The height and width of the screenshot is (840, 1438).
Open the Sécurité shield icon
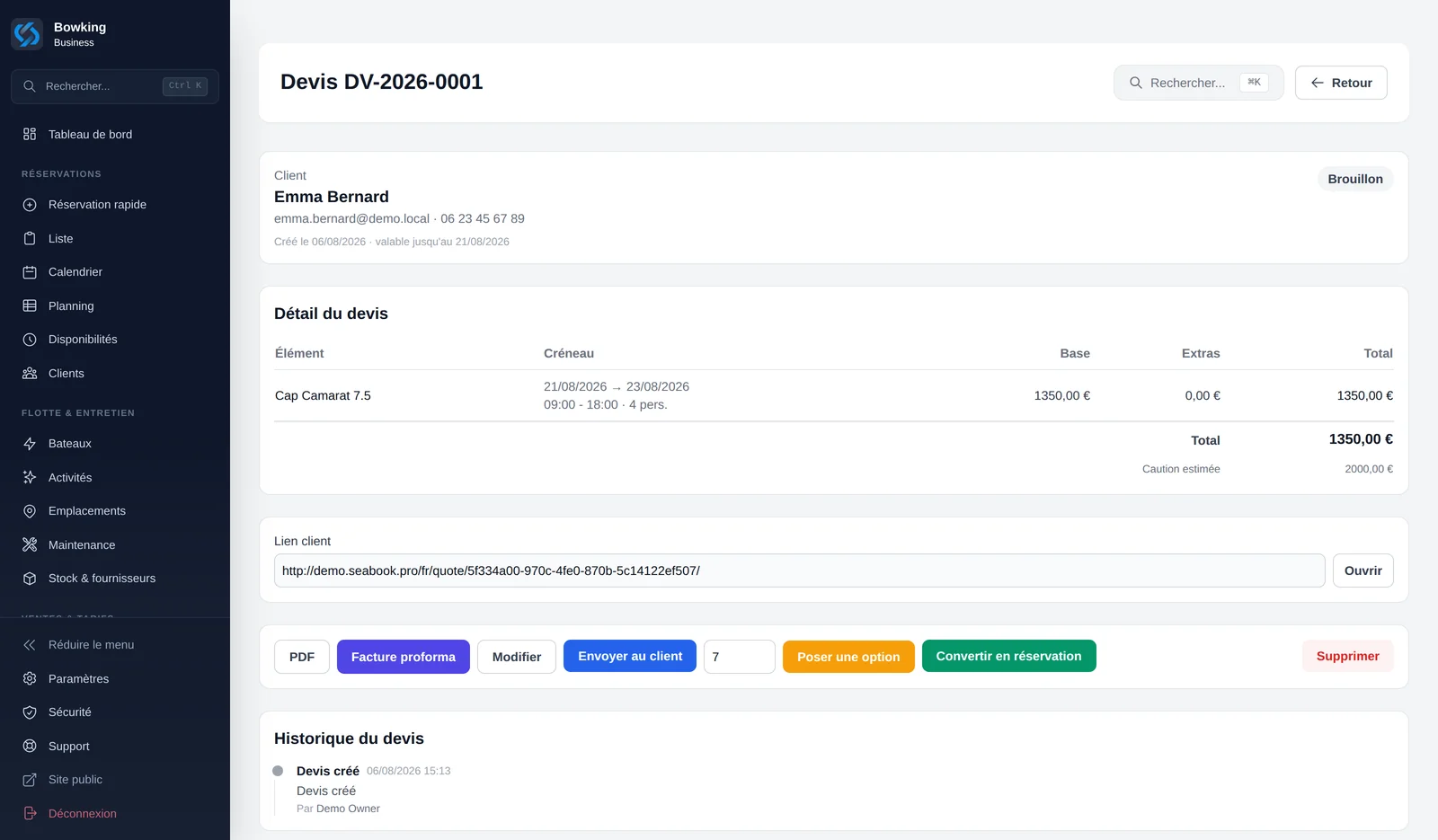30,712
